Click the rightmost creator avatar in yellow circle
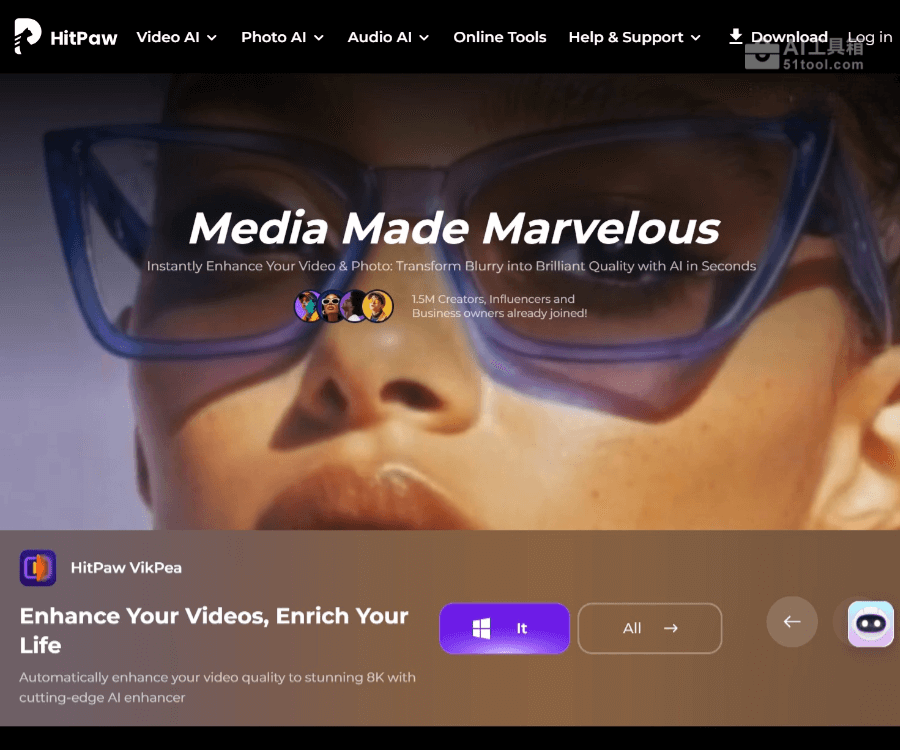 (378, 306)
